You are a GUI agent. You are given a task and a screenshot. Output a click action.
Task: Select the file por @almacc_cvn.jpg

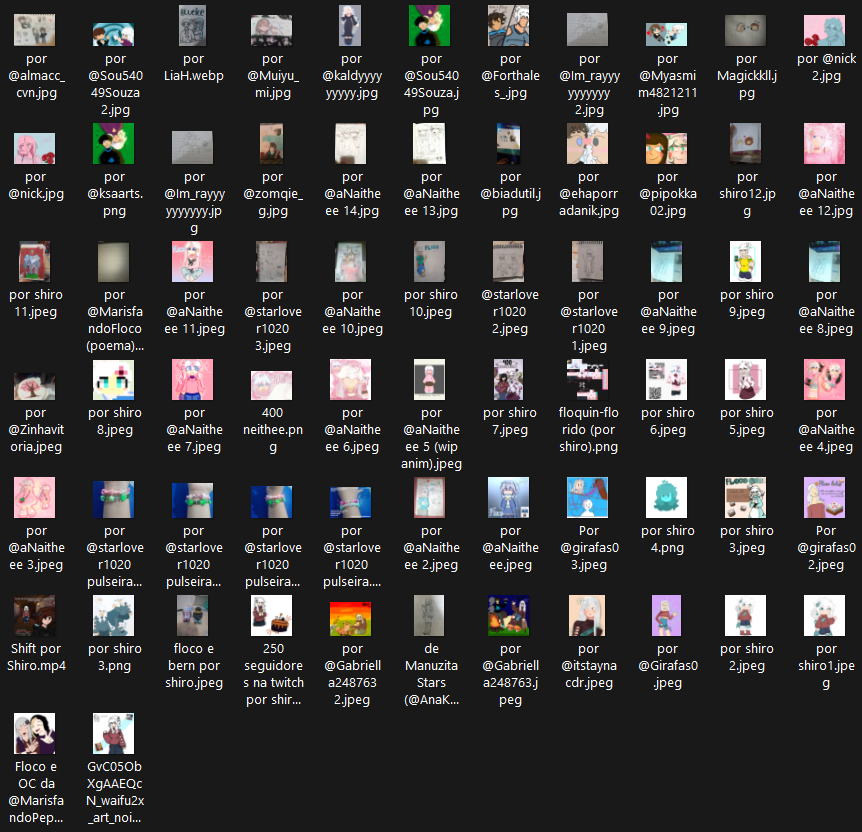[x=35, y=30]
